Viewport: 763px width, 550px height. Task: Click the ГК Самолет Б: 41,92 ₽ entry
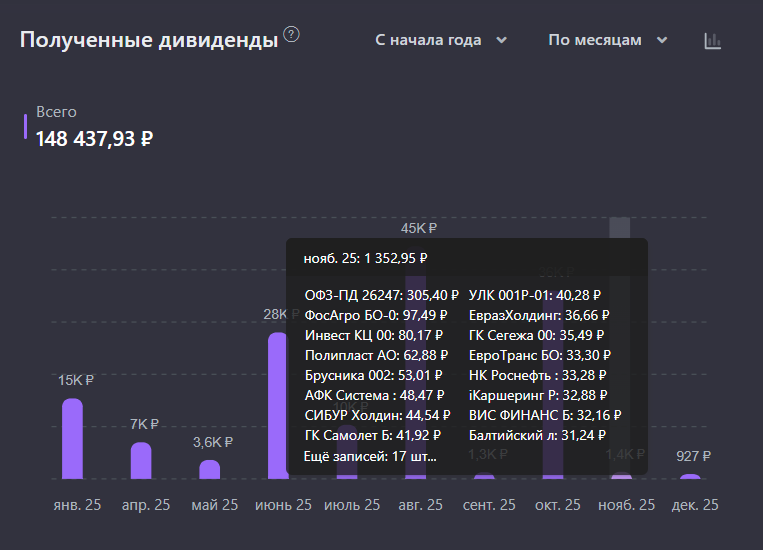(373, 435)
